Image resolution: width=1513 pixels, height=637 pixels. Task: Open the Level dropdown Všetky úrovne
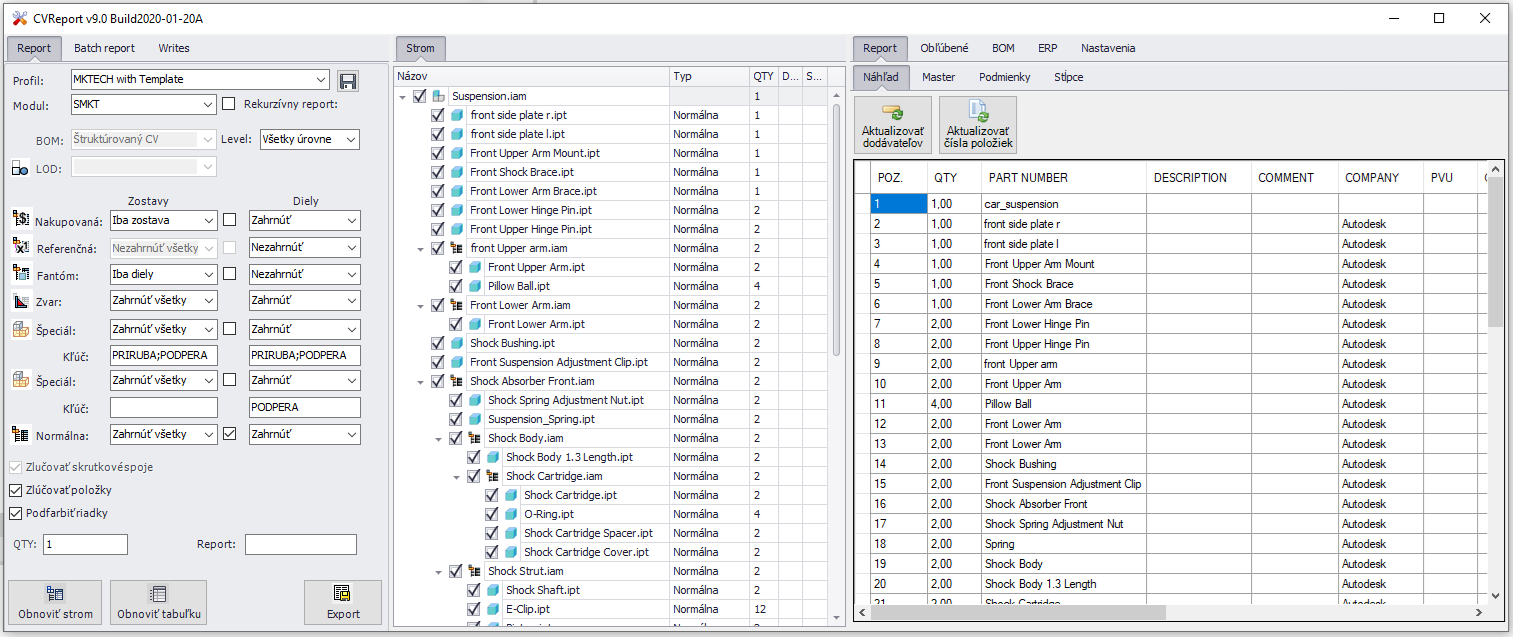pyautogui.click(x=350, y=140)
